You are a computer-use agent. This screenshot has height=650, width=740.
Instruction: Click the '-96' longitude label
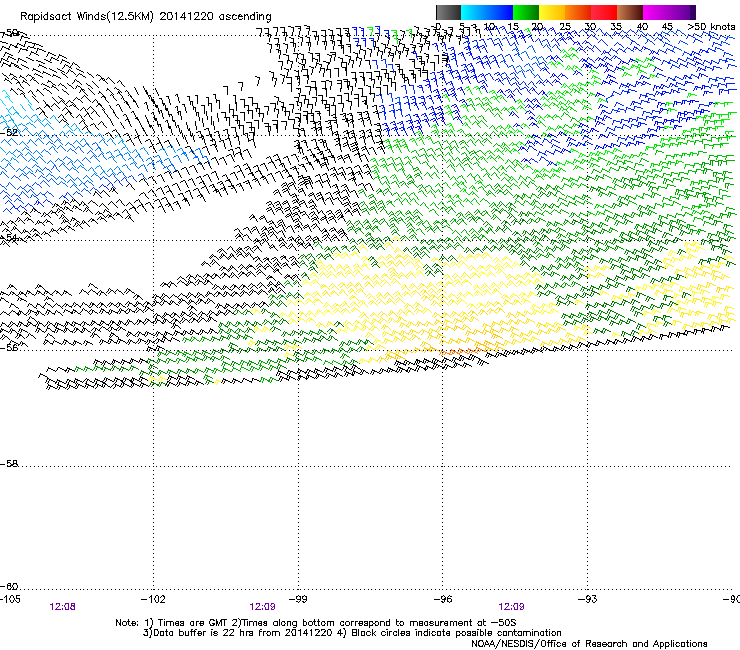pos(443,599)
